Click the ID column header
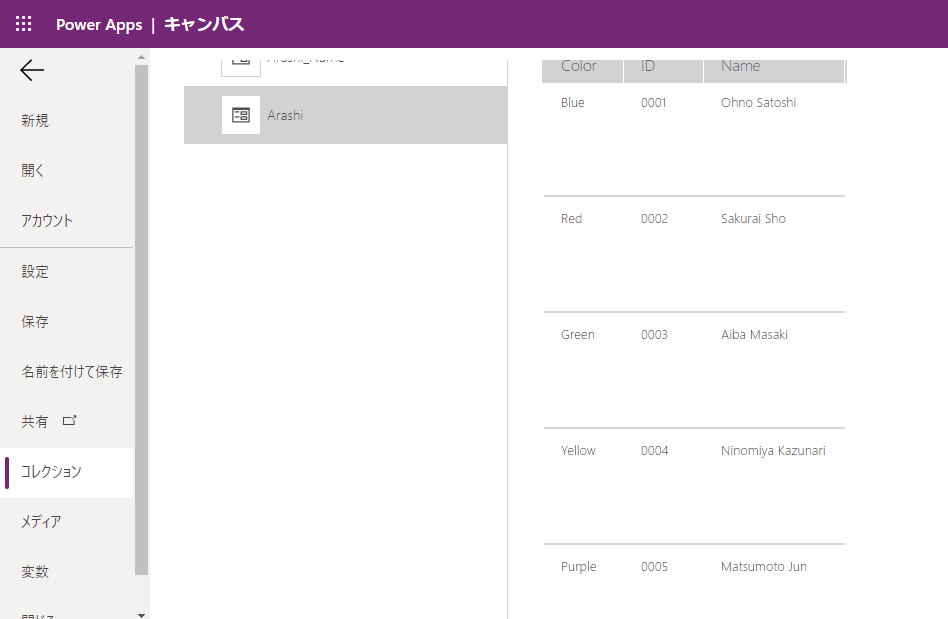 pos(663,71)
